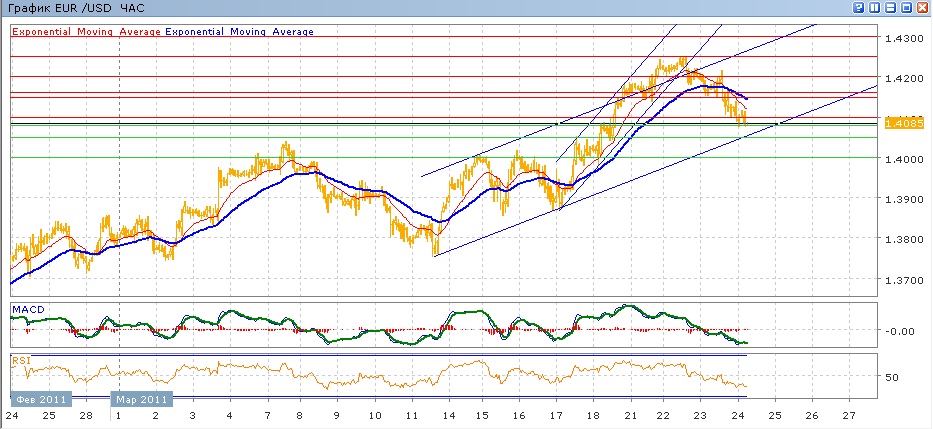Screen dimensions: 933x429
Task: Click date 28 on the time axis
Action: click(87, 415)
